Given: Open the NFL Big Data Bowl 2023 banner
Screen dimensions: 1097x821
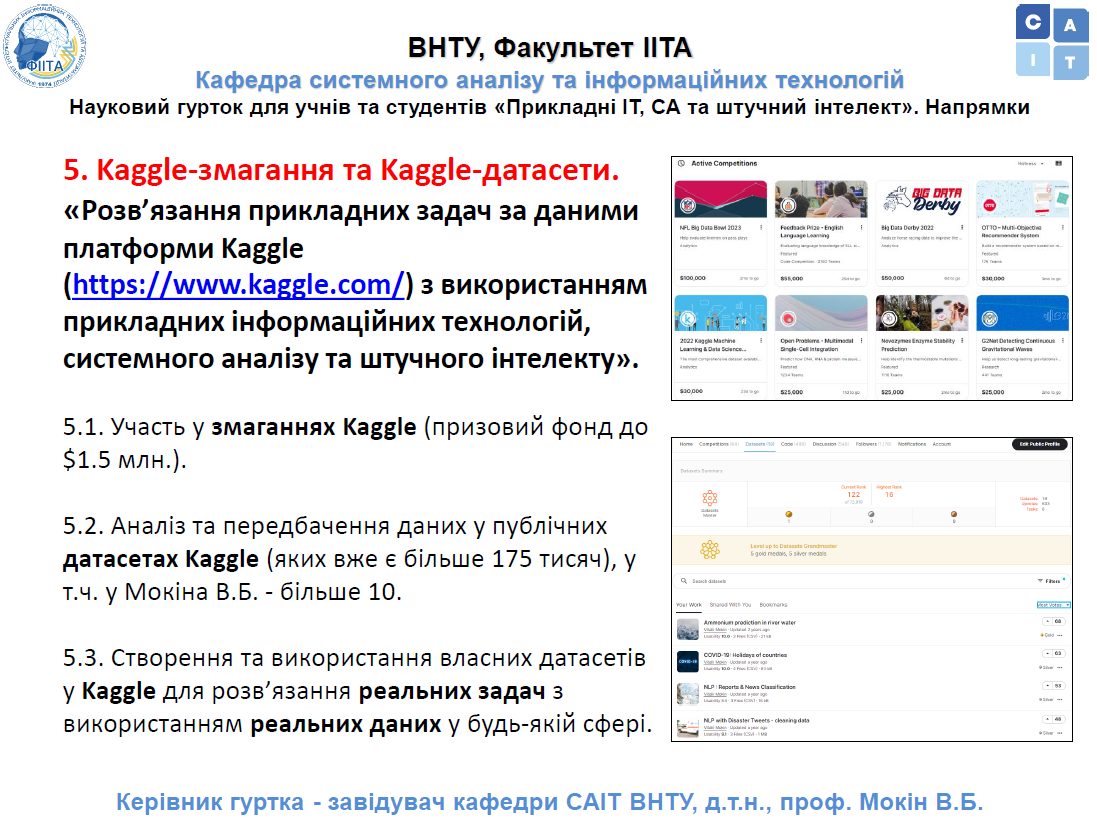Looking at the screenshot, I should (721, 199).
